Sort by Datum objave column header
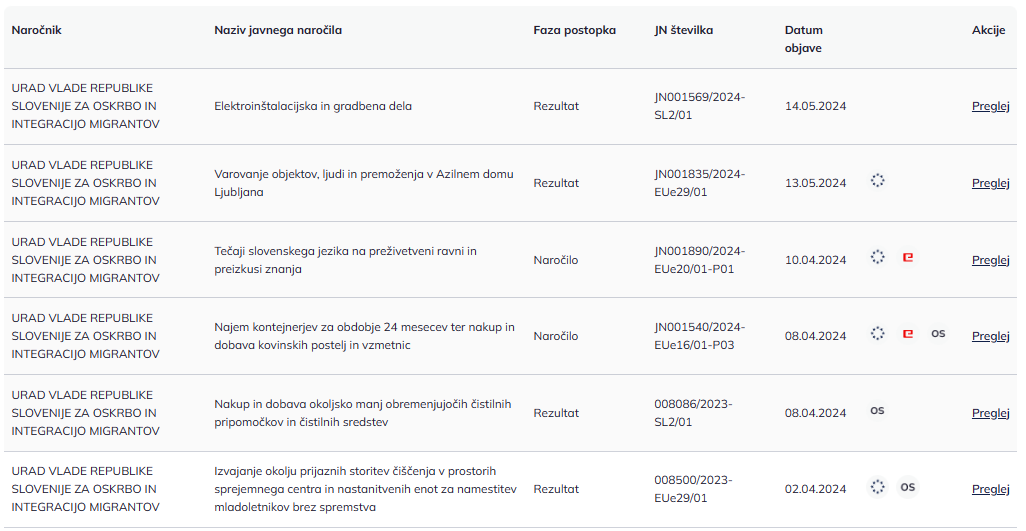This screenshot has width=1026, height=531. point(804,39)
